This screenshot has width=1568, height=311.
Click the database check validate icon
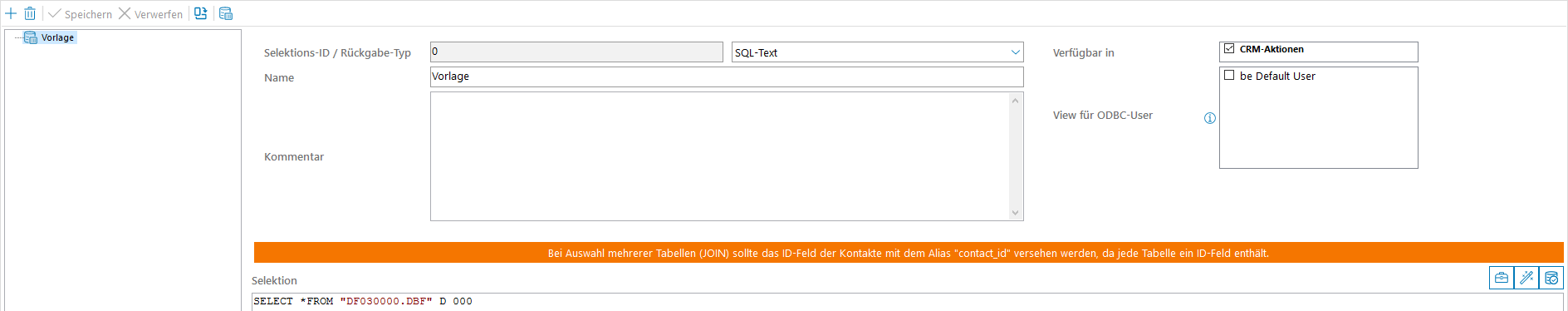pyautogui.click(x=1551, y=278)
